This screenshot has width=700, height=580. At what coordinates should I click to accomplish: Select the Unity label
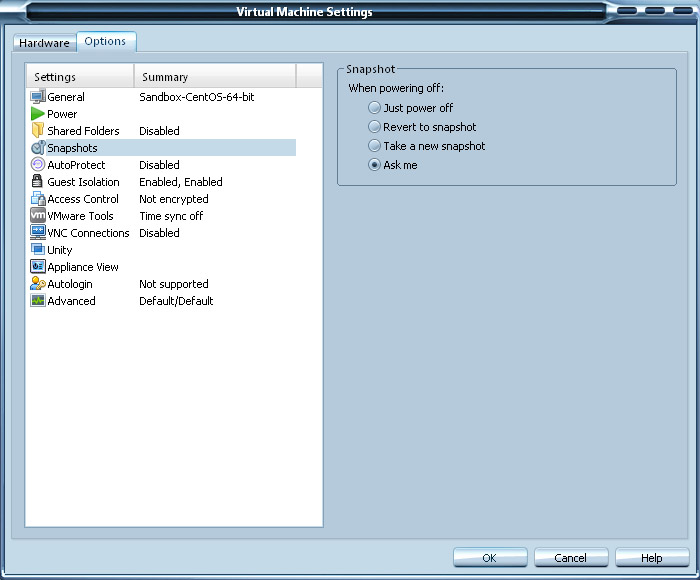point(60,250)
